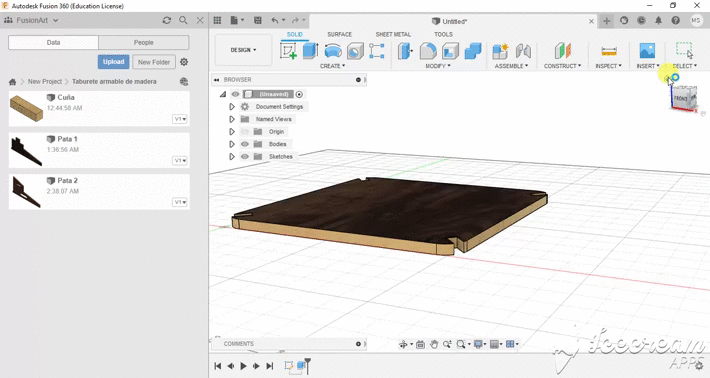
Task: Toggle Sketches folder visibility eye
Action: [x=245, y=157]
